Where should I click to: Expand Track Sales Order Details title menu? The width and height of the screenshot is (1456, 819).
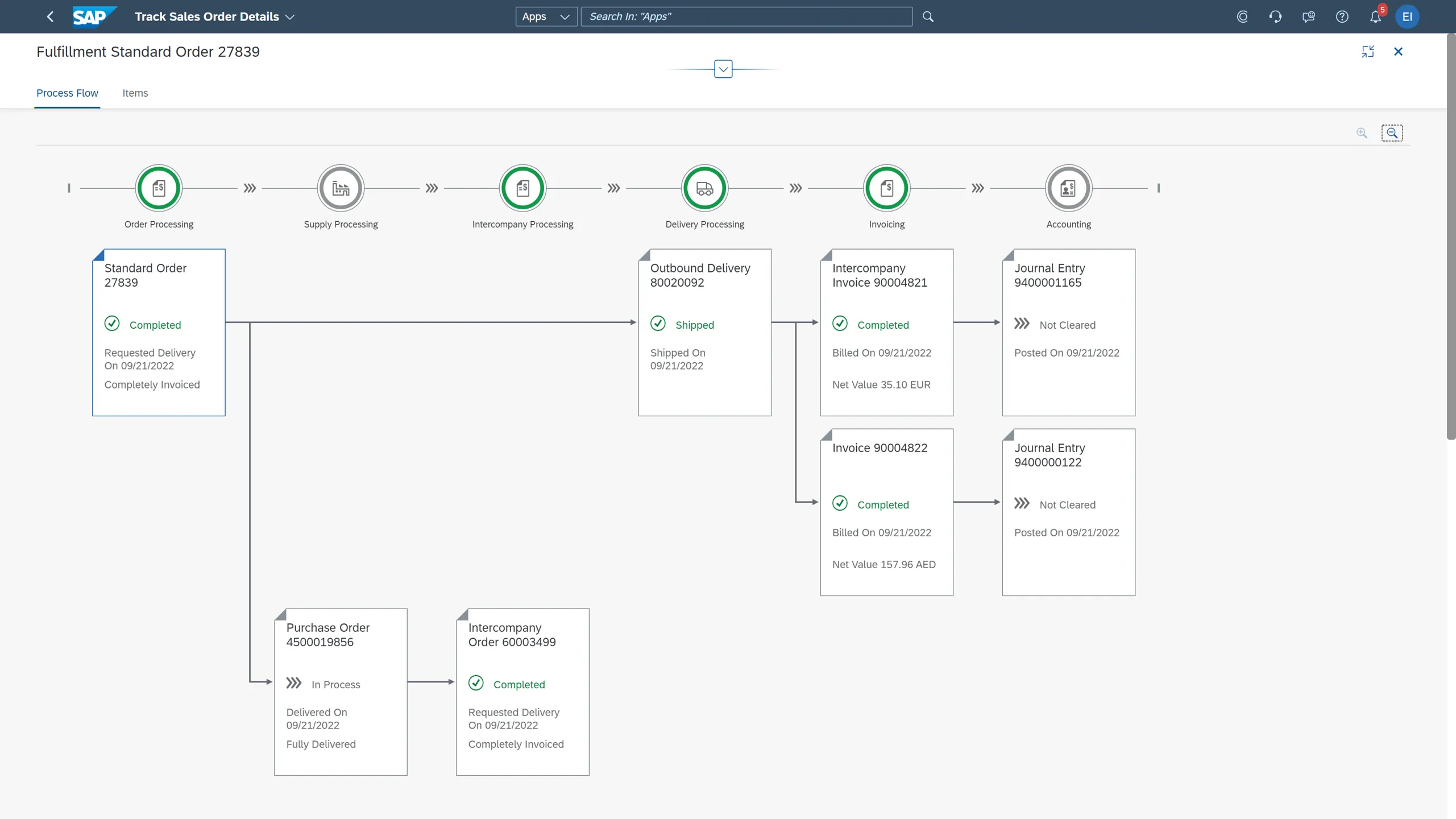[x=289, y=16]
